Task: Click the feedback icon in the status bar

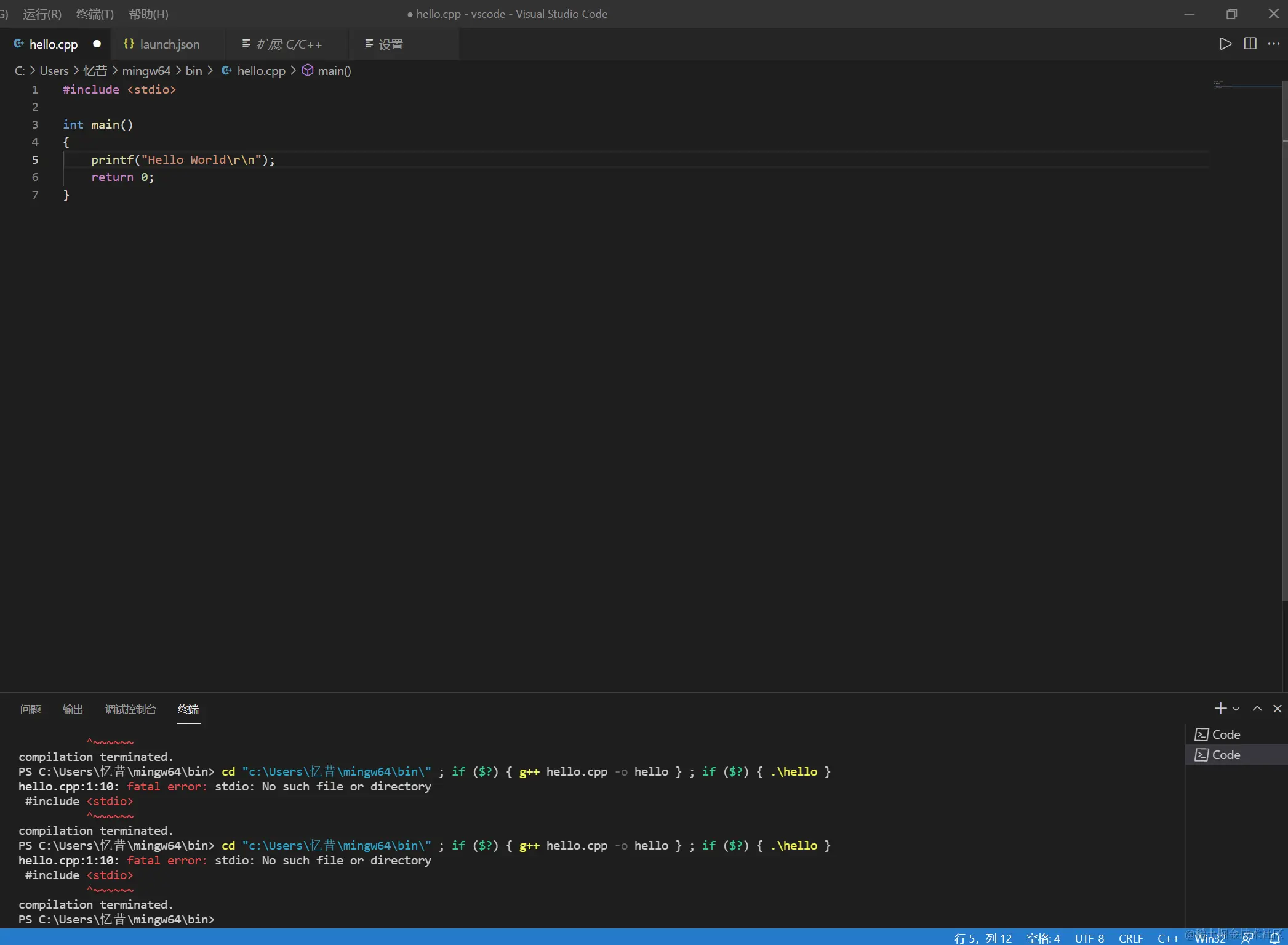Action: point(1247,938)
